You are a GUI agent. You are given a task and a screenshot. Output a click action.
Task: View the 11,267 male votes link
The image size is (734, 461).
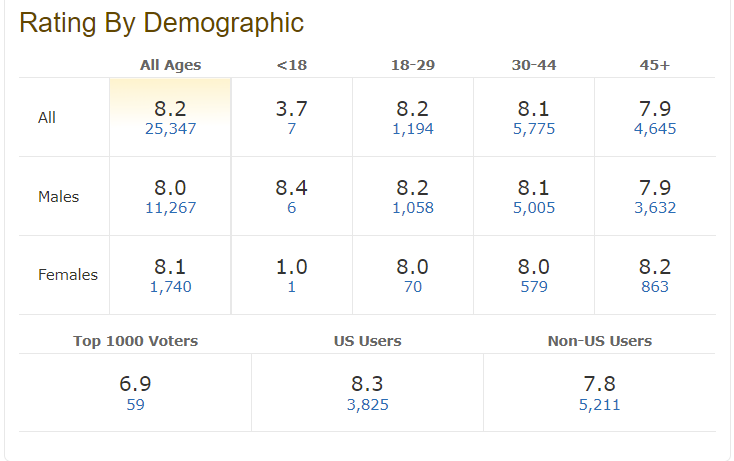click(170, 208)
